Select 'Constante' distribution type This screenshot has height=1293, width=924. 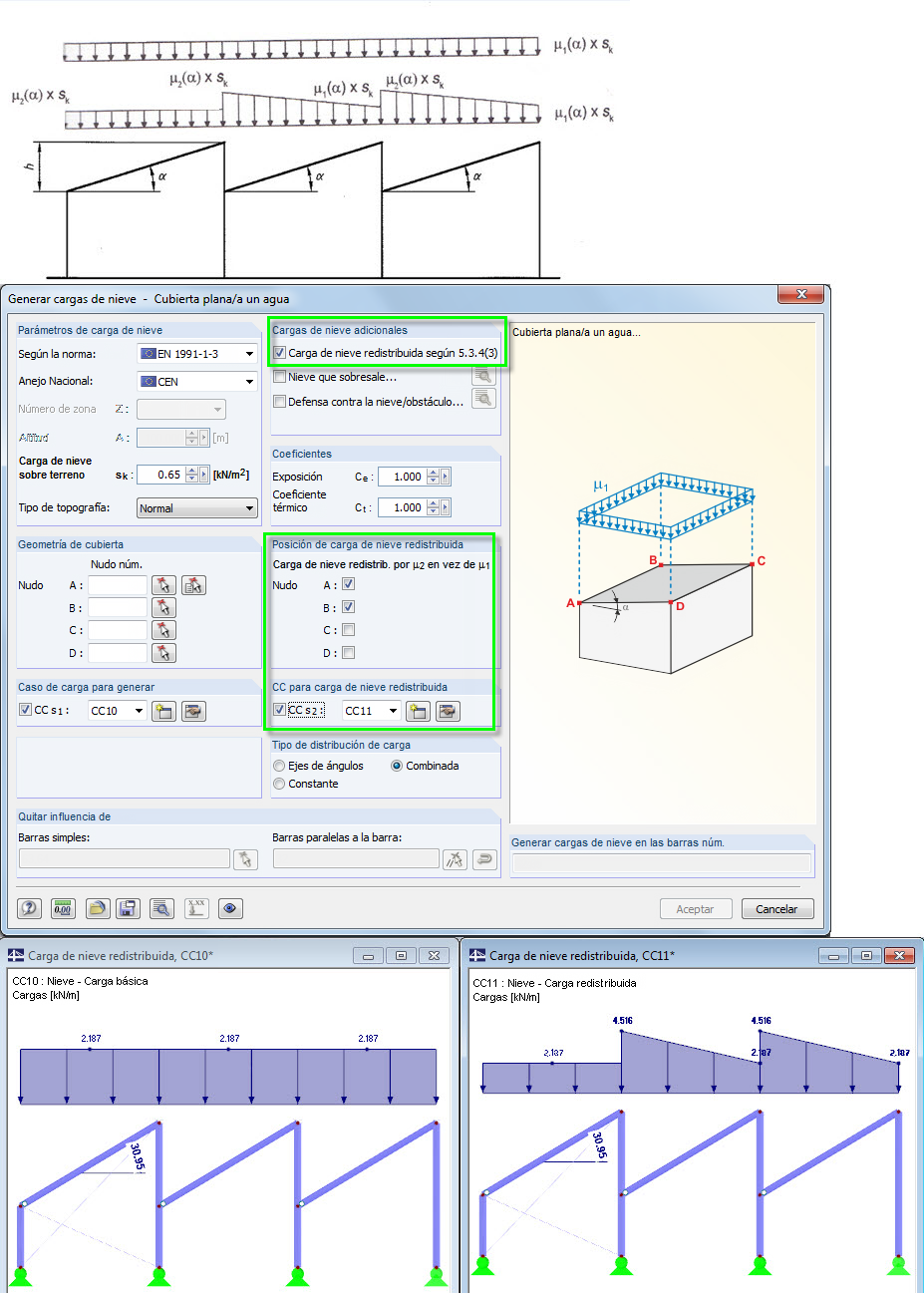279,784
